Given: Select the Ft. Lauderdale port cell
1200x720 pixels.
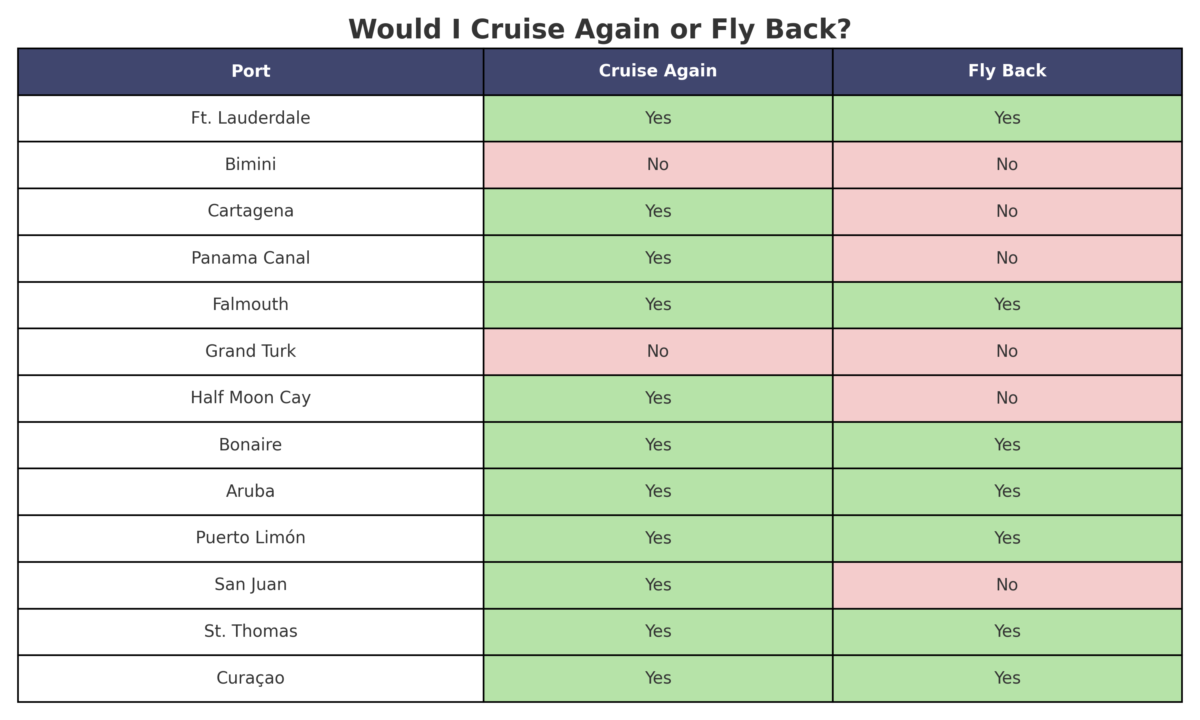Looking at the screenshot, I should point(250,118).
